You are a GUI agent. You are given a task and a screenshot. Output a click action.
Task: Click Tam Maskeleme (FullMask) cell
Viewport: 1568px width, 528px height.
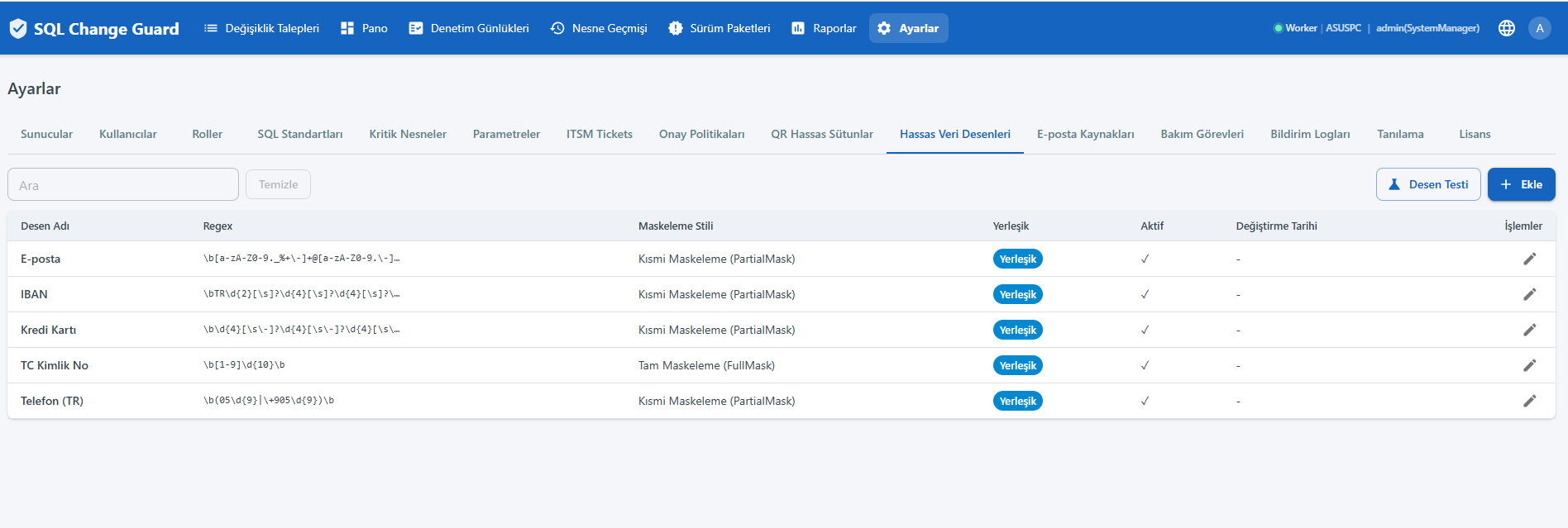coord(706,365)
